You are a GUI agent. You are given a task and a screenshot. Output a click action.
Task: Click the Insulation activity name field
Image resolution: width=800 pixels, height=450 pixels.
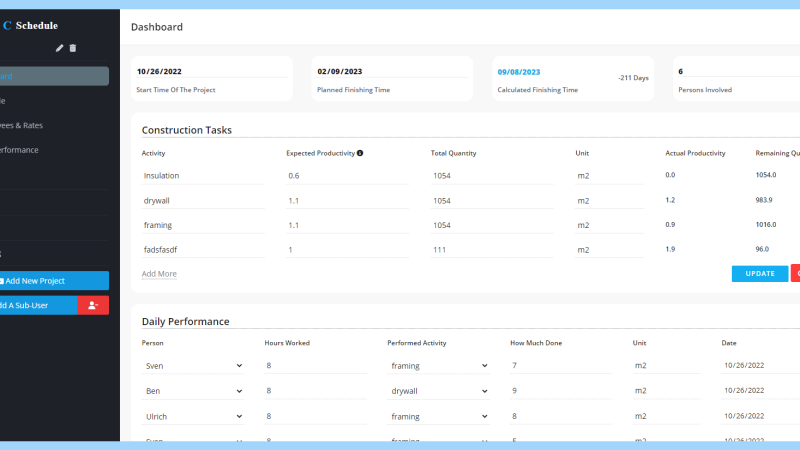point(203,176)
